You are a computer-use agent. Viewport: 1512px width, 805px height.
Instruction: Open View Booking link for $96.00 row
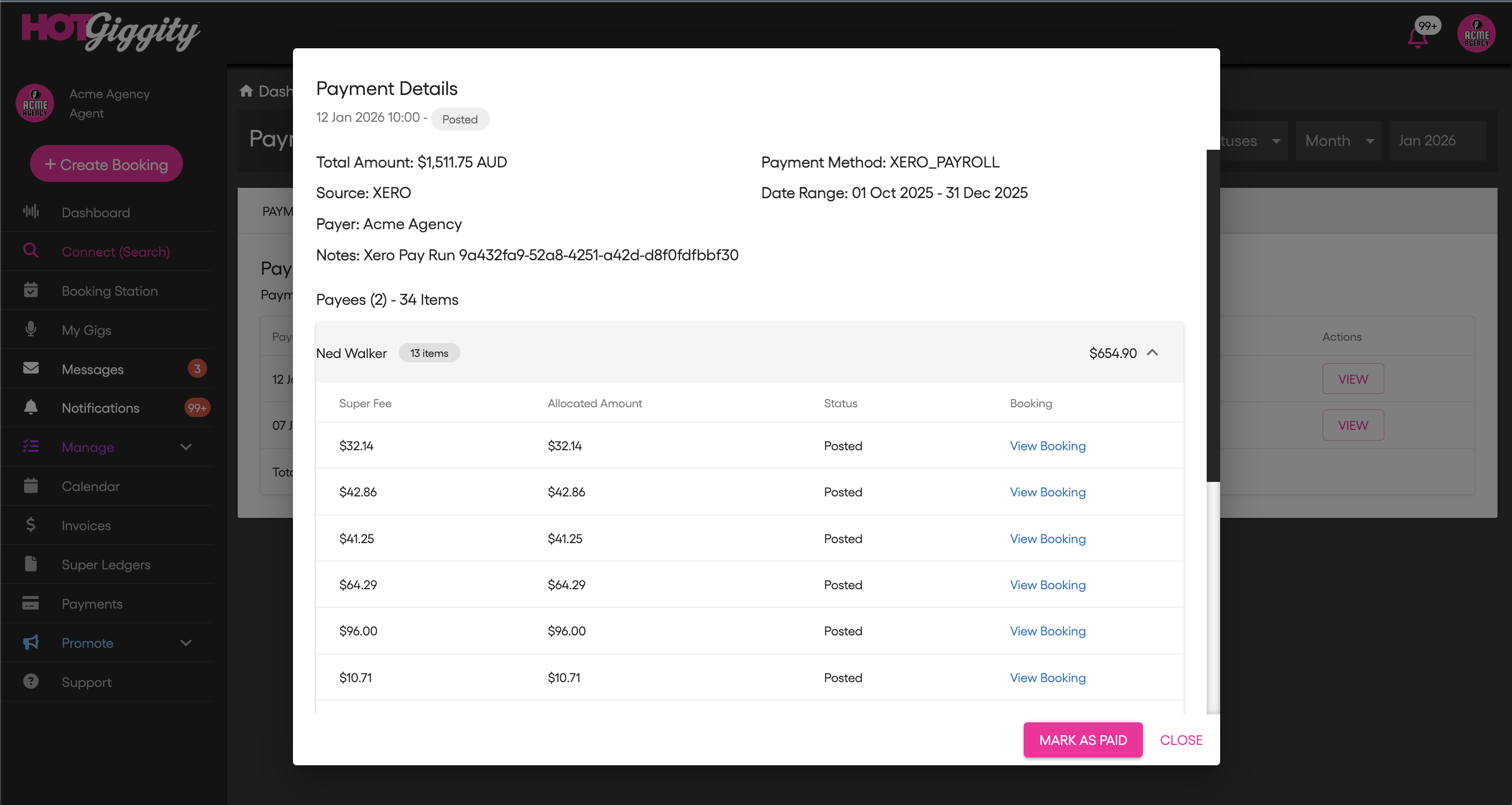click(x=1047, y=631)
